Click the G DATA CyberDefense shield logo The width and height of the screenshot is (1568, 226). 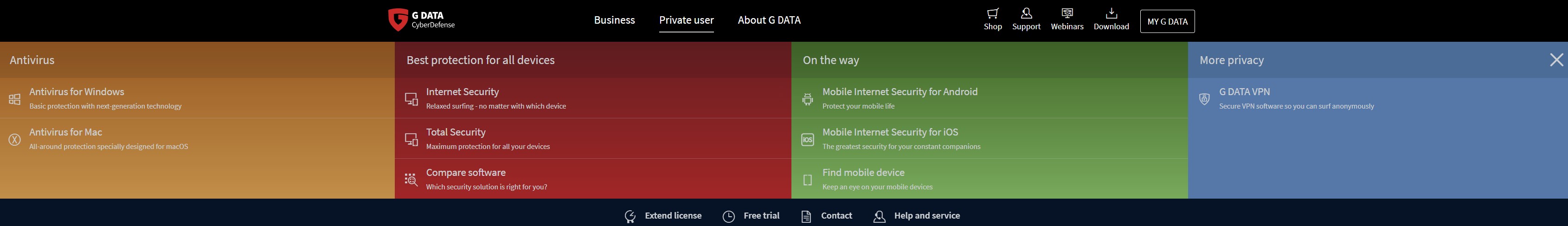point(398,19)
